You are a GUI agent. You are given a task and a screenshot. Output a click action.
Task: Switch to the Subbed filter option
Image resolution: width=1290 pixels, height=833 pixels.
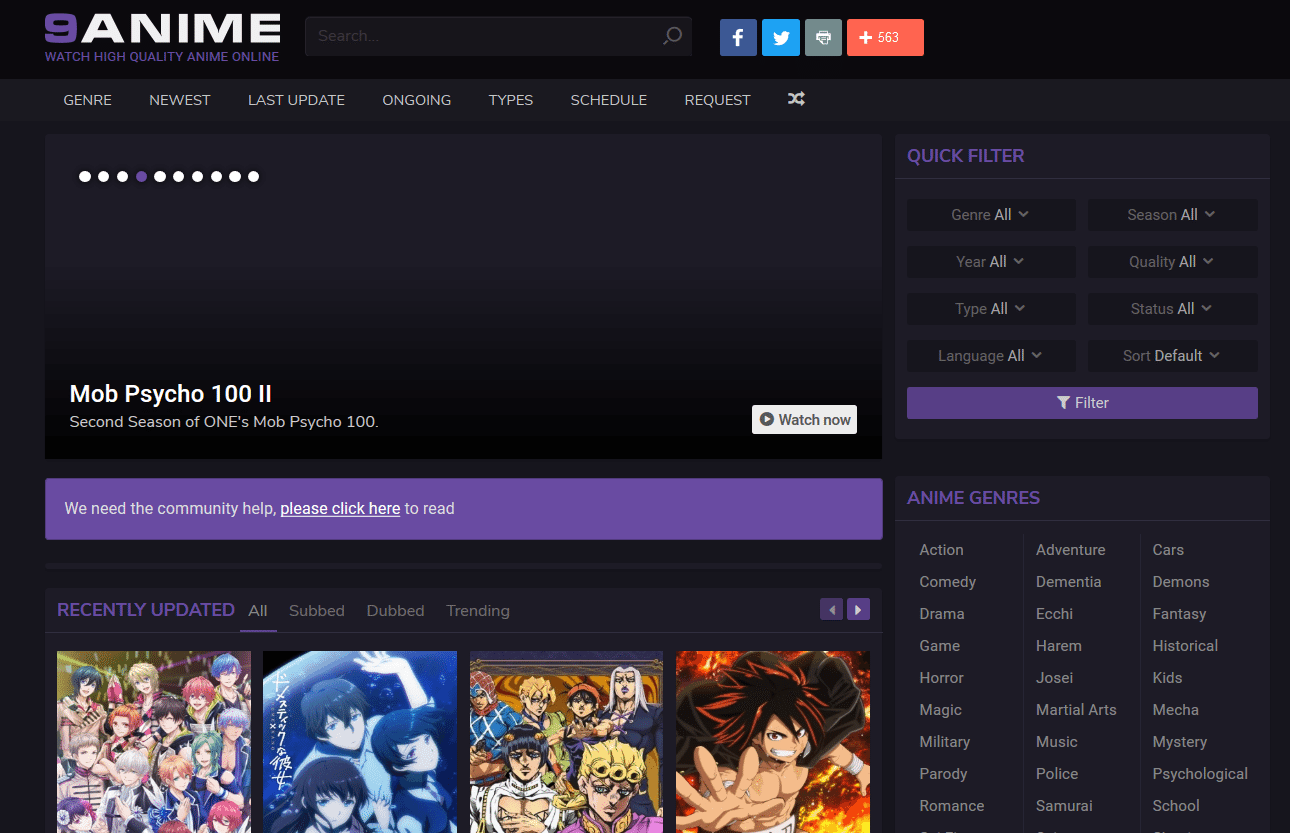[316, 611]
